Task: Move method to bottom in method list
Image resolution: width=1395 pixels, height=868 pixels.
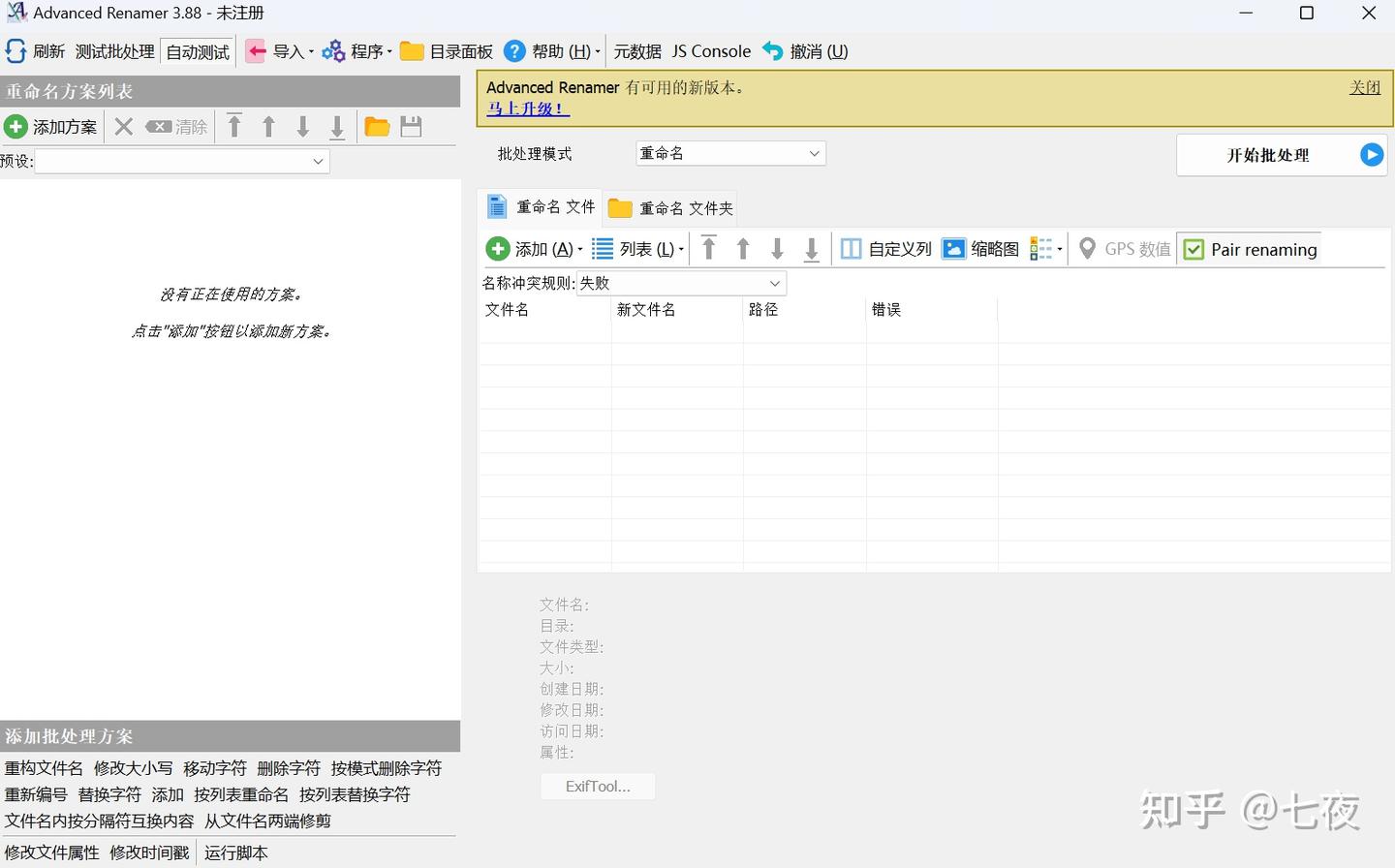Action: 337,127
